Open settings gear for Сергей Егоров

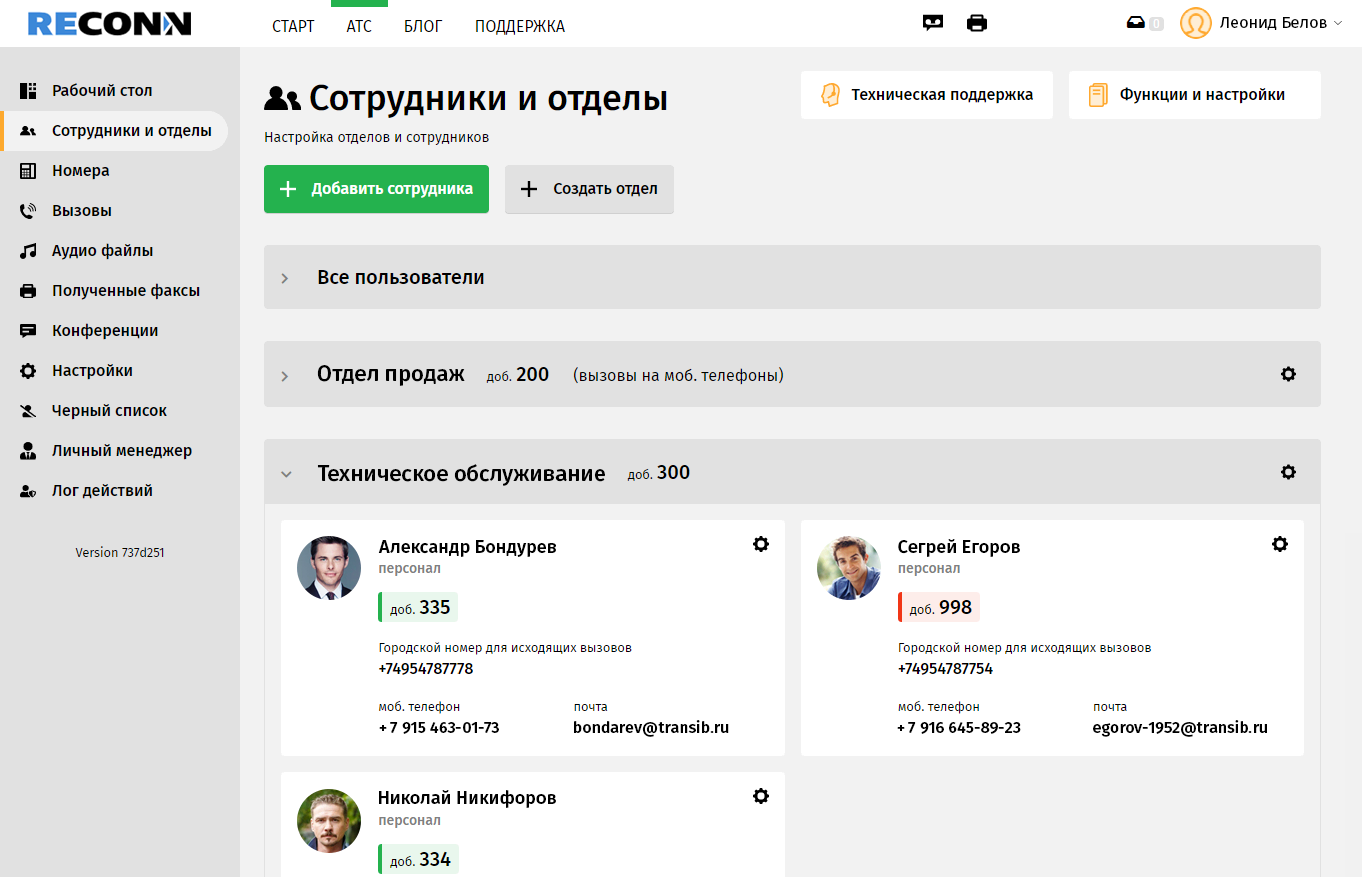pos(1280,544)
